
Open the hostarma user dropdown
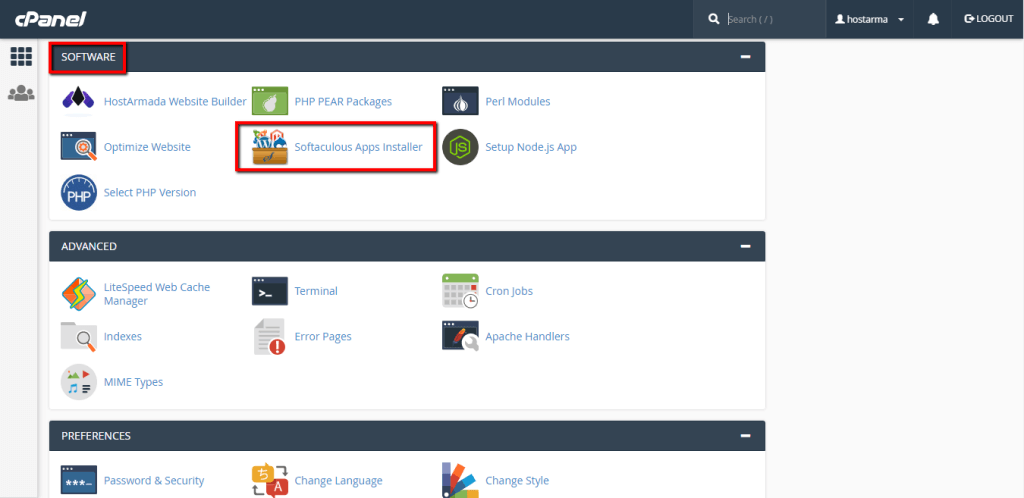(x=869, y=19)
